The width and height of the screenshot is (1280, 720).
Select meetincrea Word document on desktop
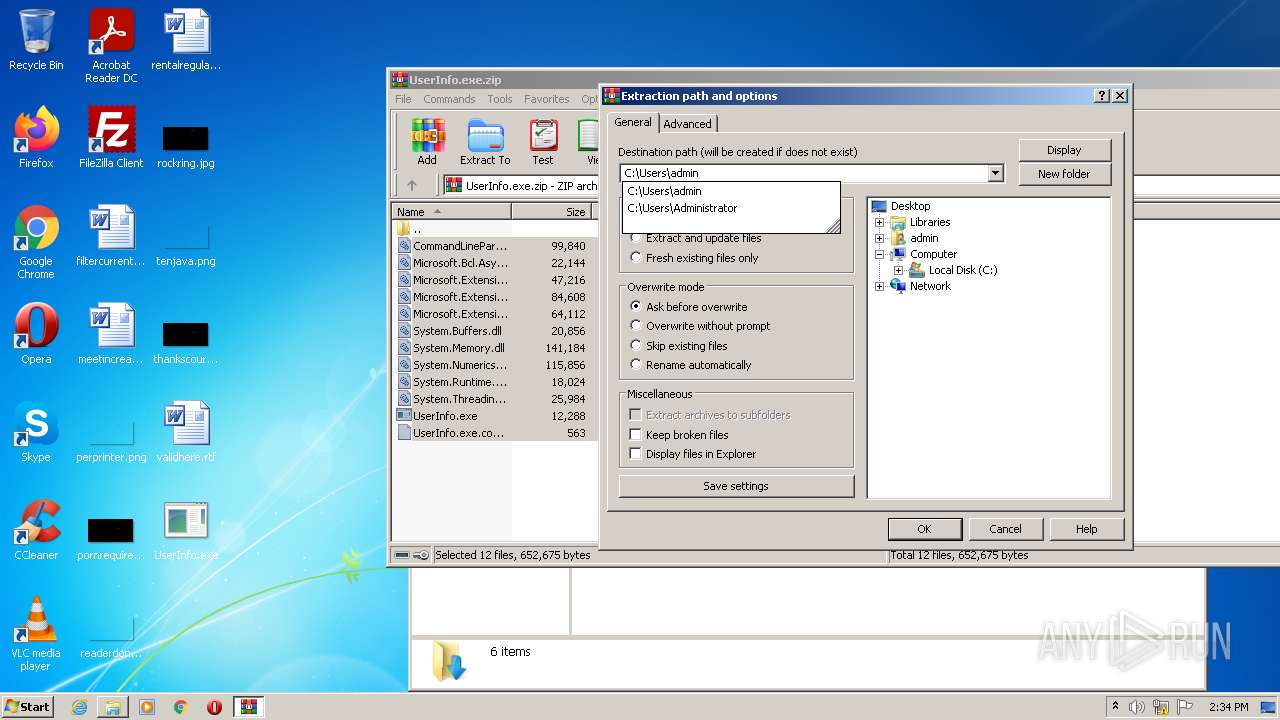tap(111, 334)
